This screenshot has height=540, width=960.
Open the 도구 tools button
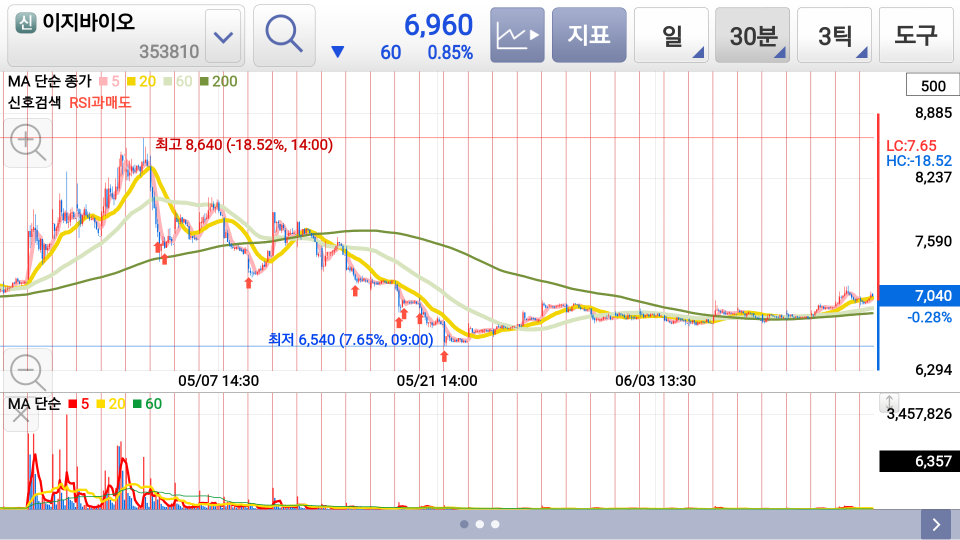click(x=917, y=36)
